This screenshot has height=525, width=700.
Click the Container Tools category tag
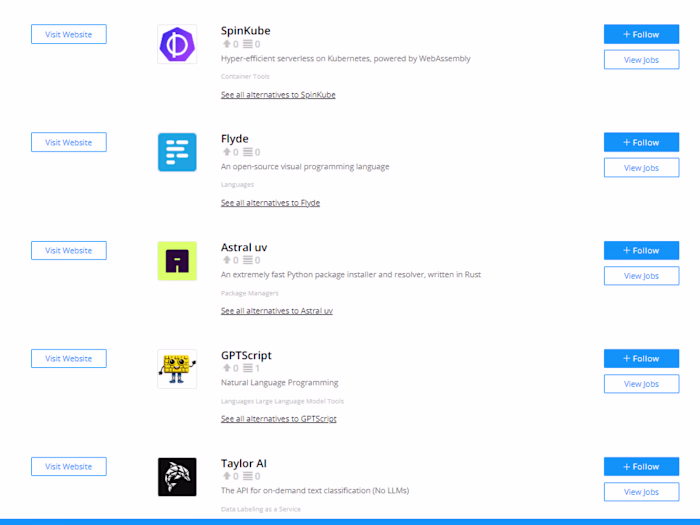[245, 76]
